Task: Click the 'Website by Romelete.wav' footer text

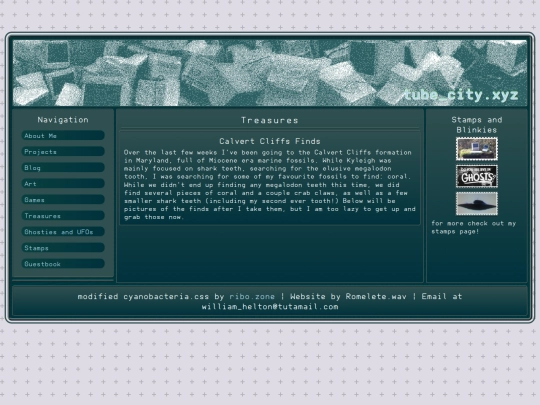Action: click(x=348, y=297)
